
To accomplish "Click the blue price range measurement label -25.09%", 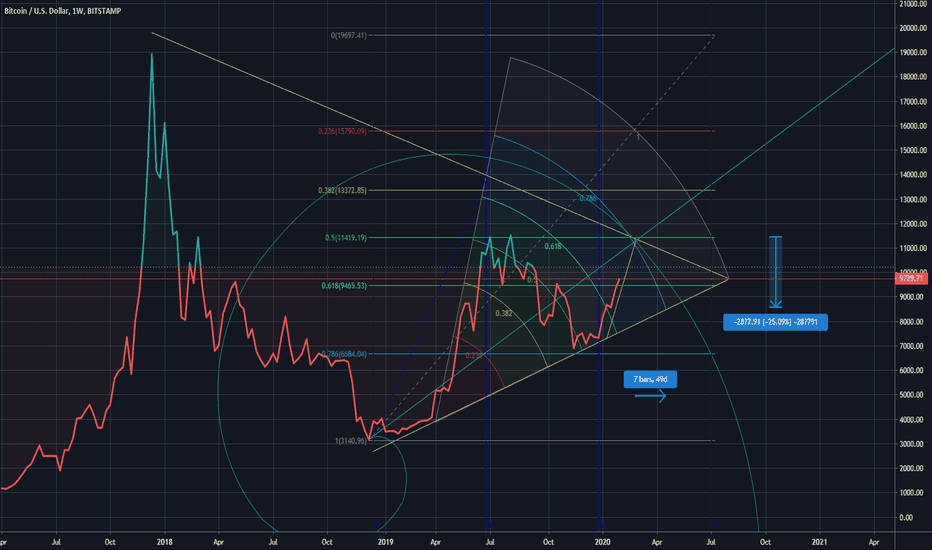I will click(x=775, y=322).
